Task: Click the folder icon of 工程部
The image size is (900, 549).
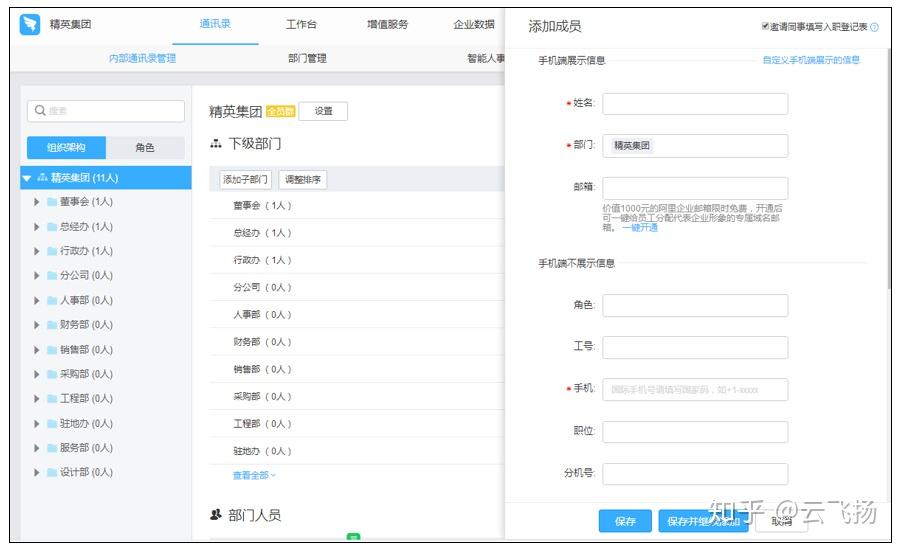Action: point(52,399)
